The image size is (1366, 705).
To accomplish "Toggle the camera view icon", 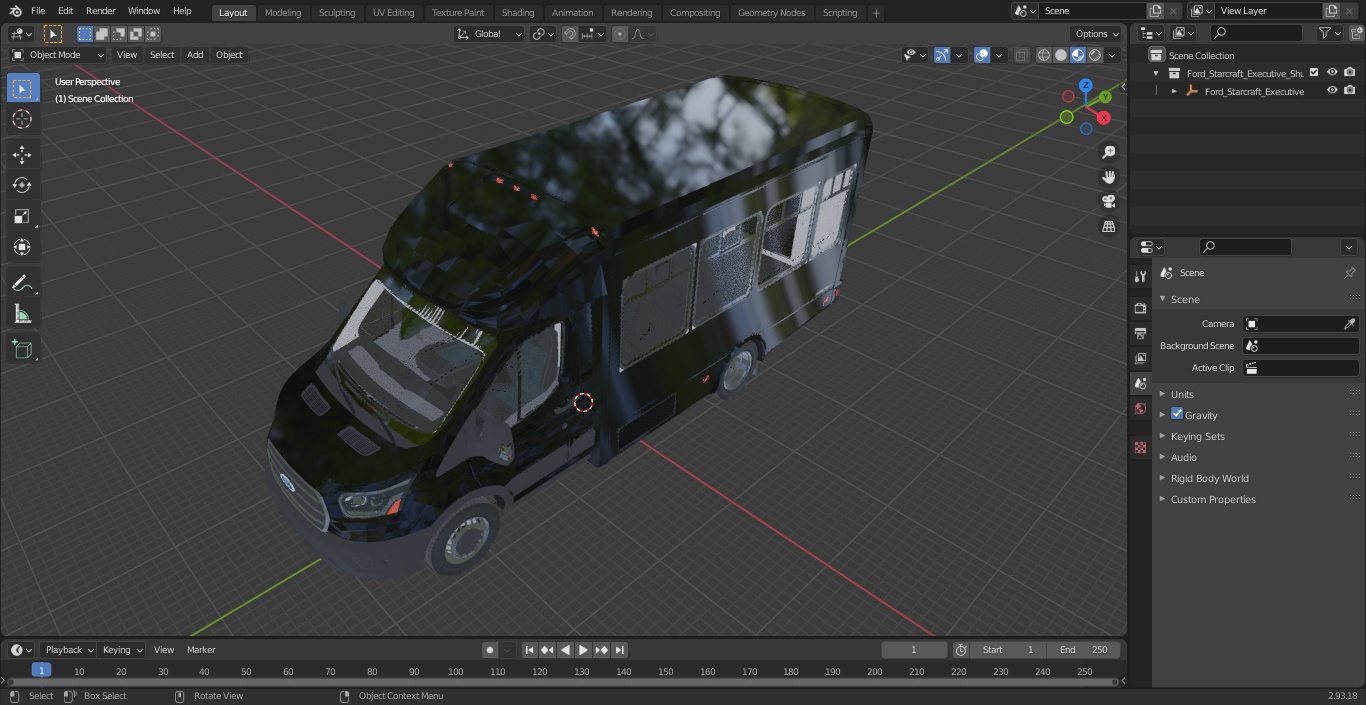I will [x=1109, y=202].
